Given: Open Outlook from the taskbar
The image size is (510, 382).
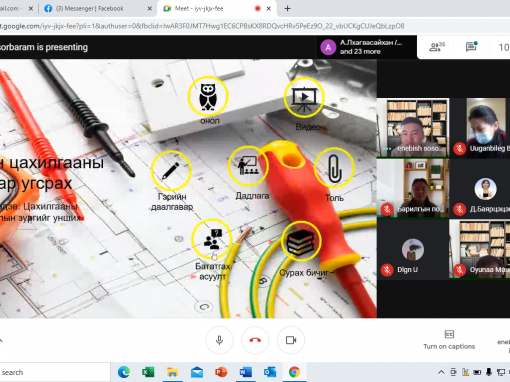Looking at the screenshot, I should tap(270, 372).
